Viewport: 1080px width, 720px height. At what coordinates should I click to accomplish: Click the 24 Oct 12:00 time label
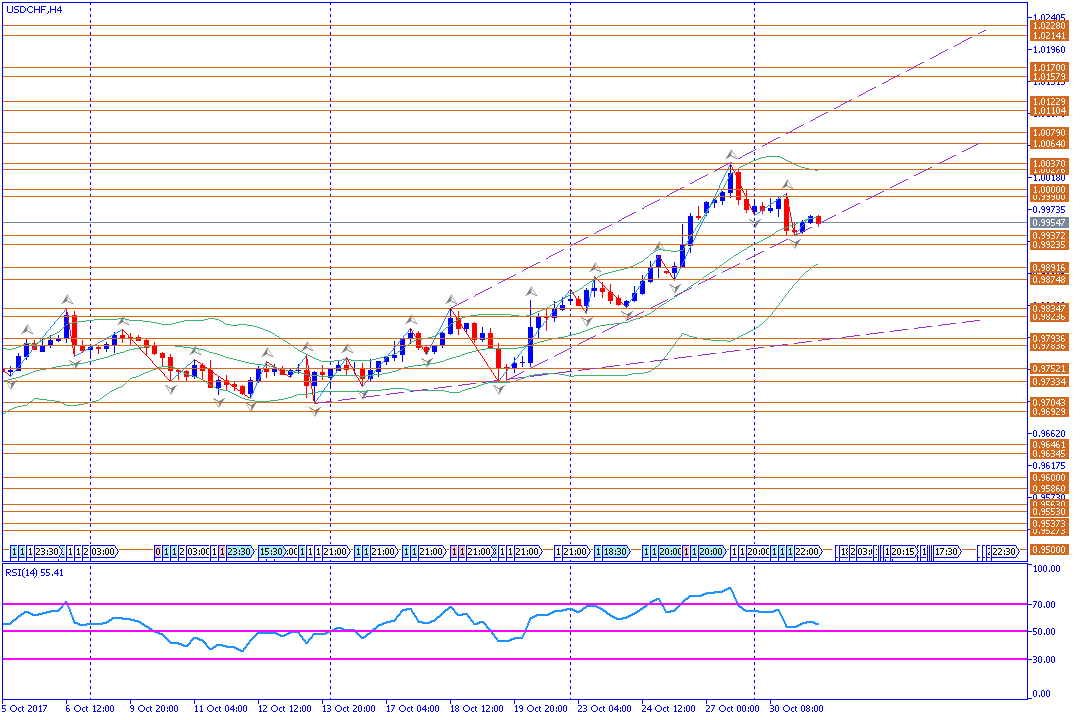pyautogui.click(x=668, y=708)
